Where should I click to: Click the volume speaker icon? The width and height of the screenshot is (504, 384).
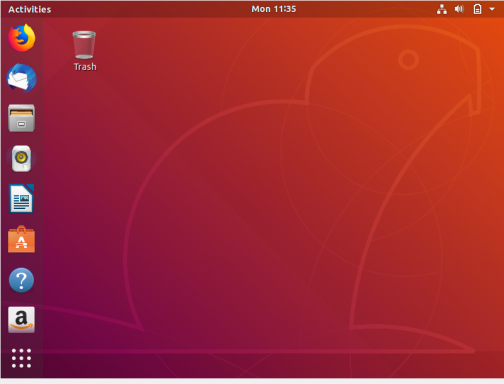pyautogui.click(x=459, y=9)
